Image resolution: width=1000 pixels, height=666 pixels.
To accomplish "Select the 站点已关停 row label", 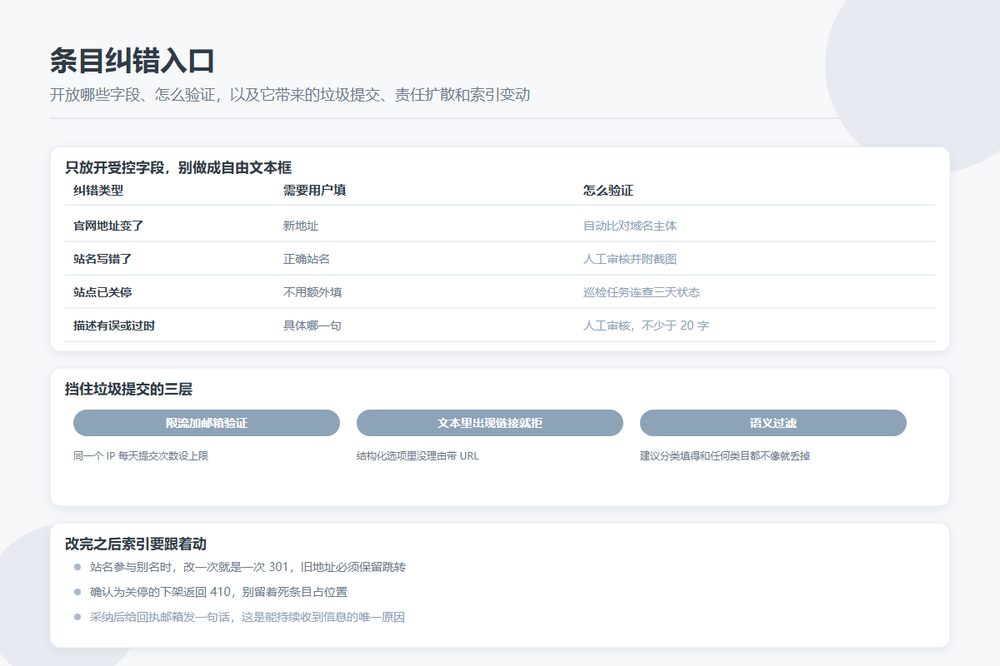I will click(x=103, y=292).
